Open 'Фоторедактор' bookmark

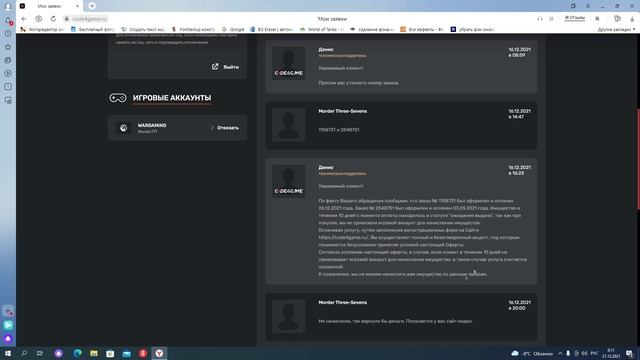coord(42,29)
